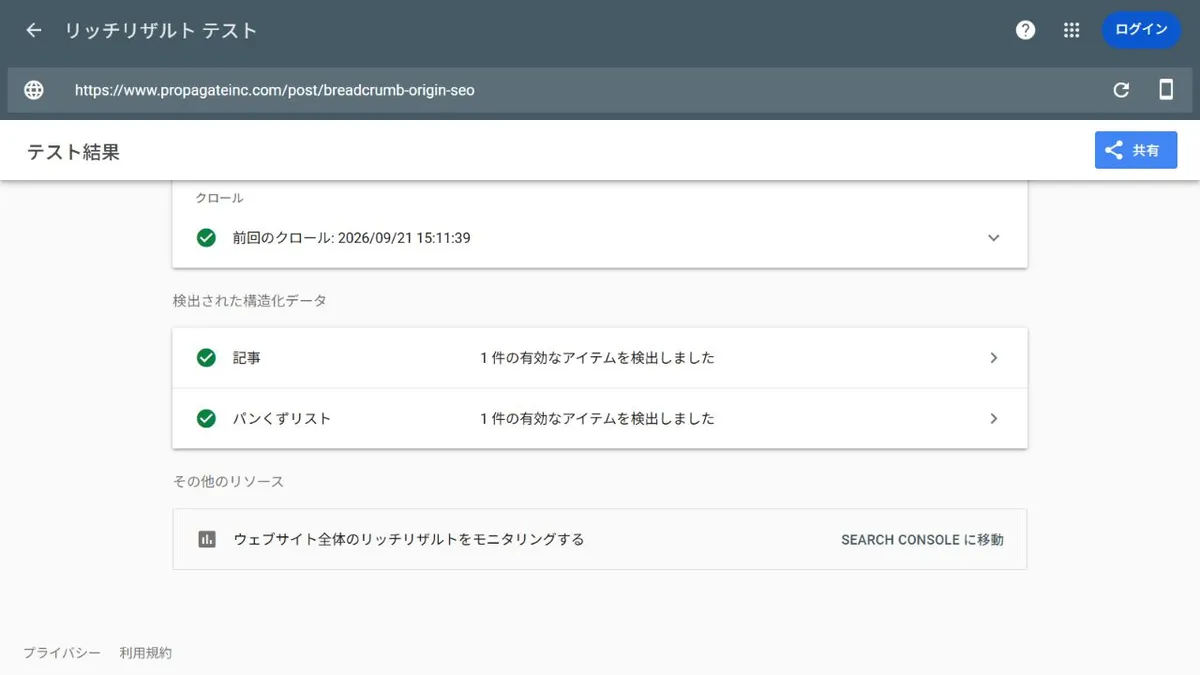
Task: Click パンくずリスト's 1 件の有効なアイテムを検出しました text
Action: click(x=597, y=418)
